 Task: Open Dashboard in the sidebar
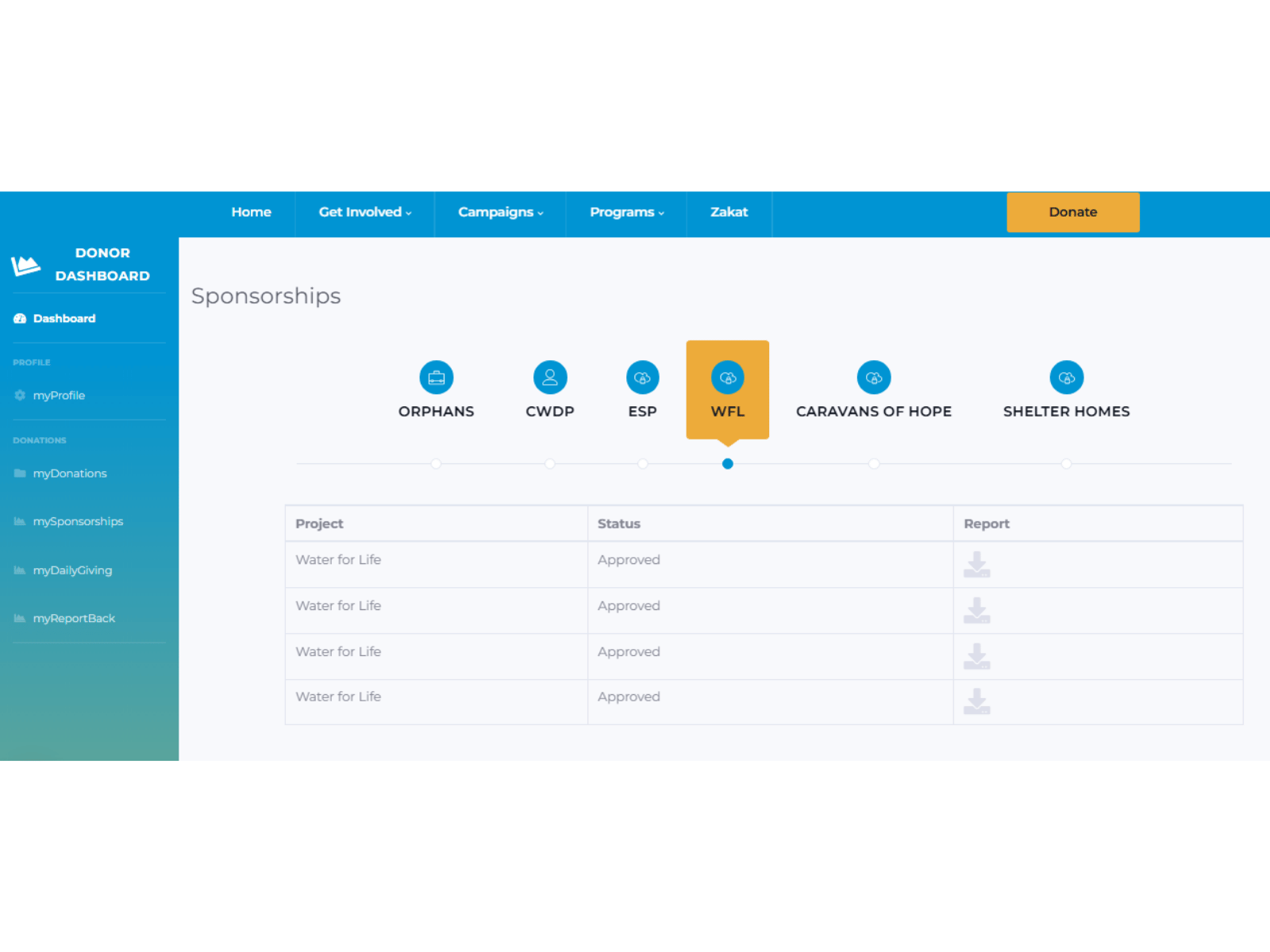(x=64, y=318)
